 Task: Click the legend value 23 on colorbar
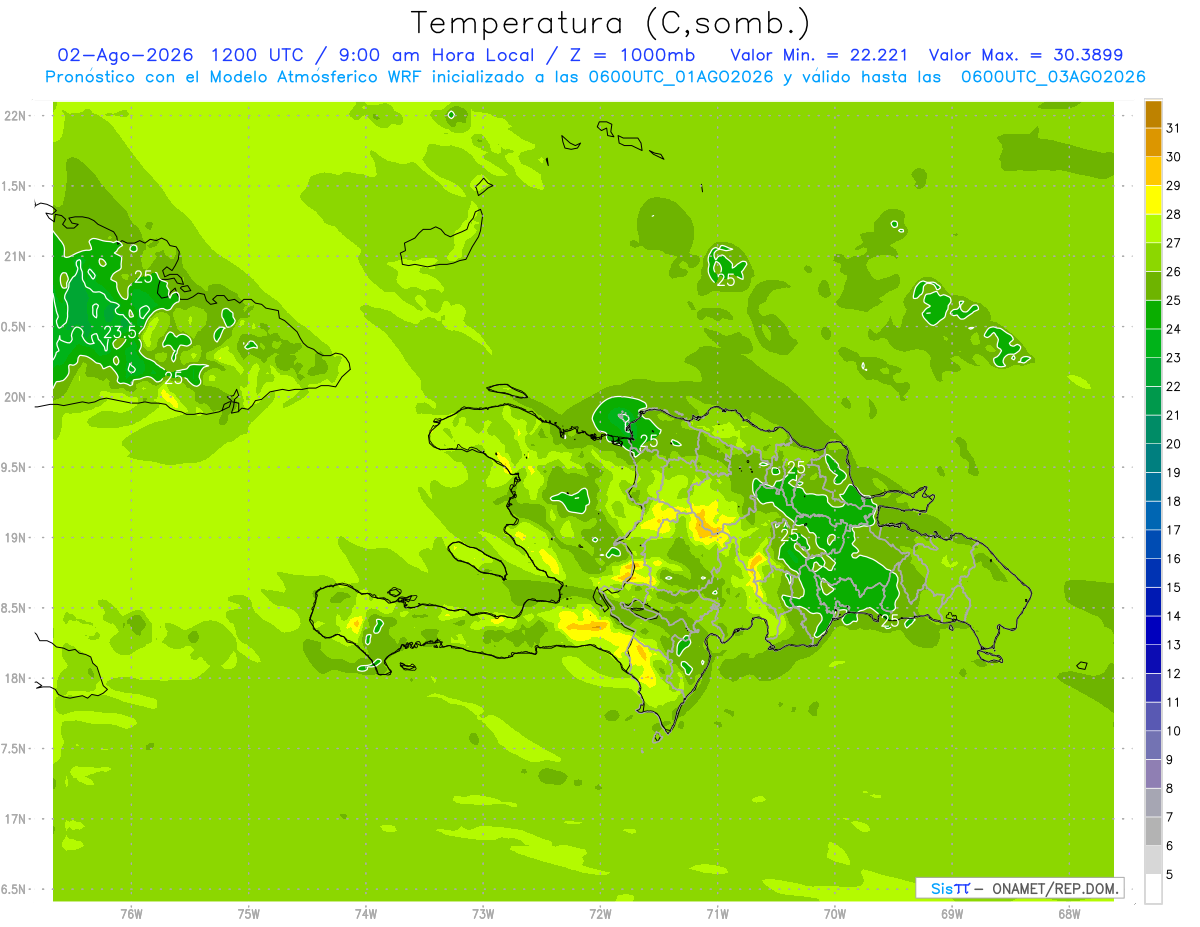(1174, 357)
